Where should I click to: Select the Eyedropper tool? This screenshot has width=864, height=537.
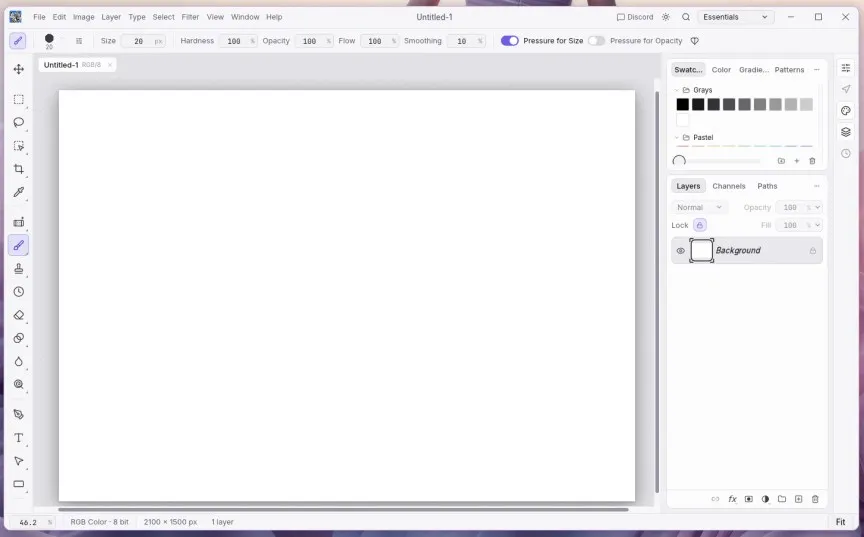[x=19, y=192]
